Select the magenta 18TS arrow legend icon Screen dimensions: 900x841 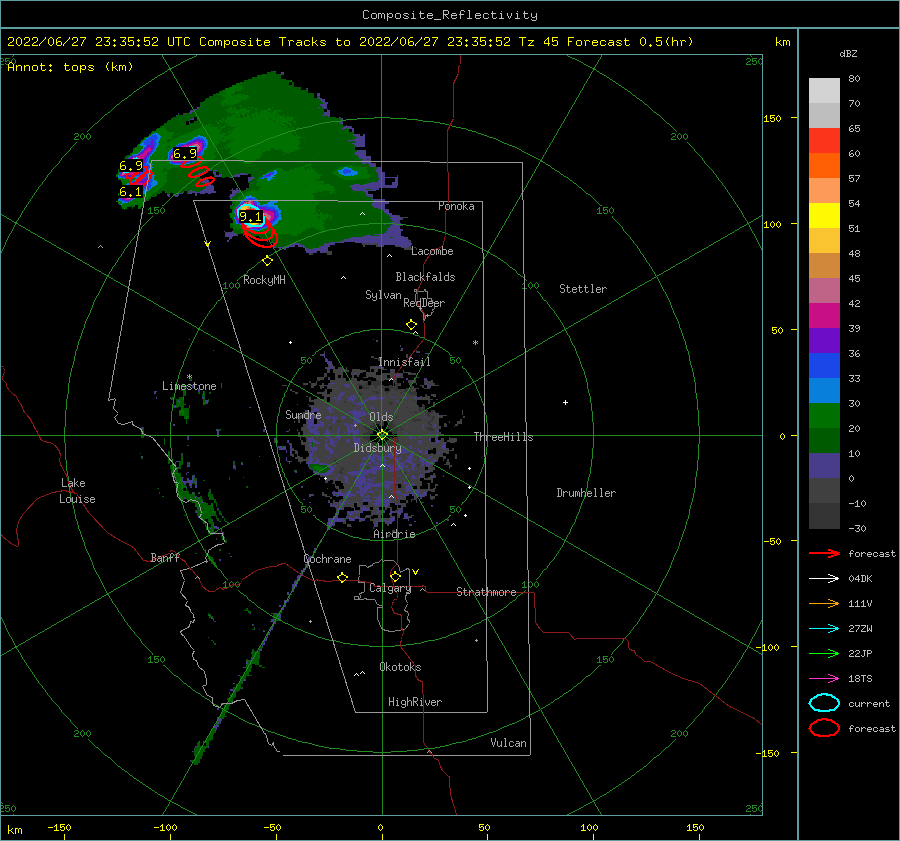(824, 679)
